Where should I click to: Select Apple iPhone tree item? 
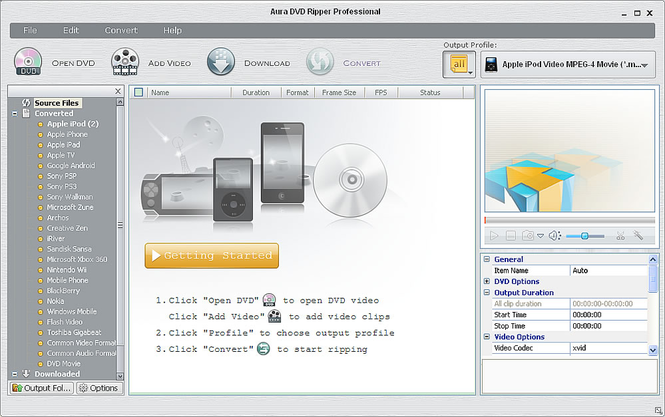pos(67,134)
